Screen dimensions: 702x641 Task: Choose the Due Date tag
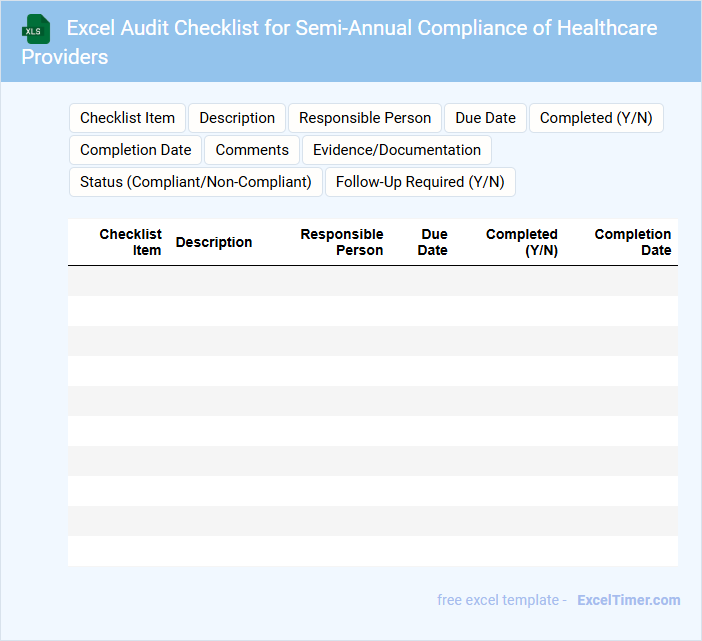(485, 118)
